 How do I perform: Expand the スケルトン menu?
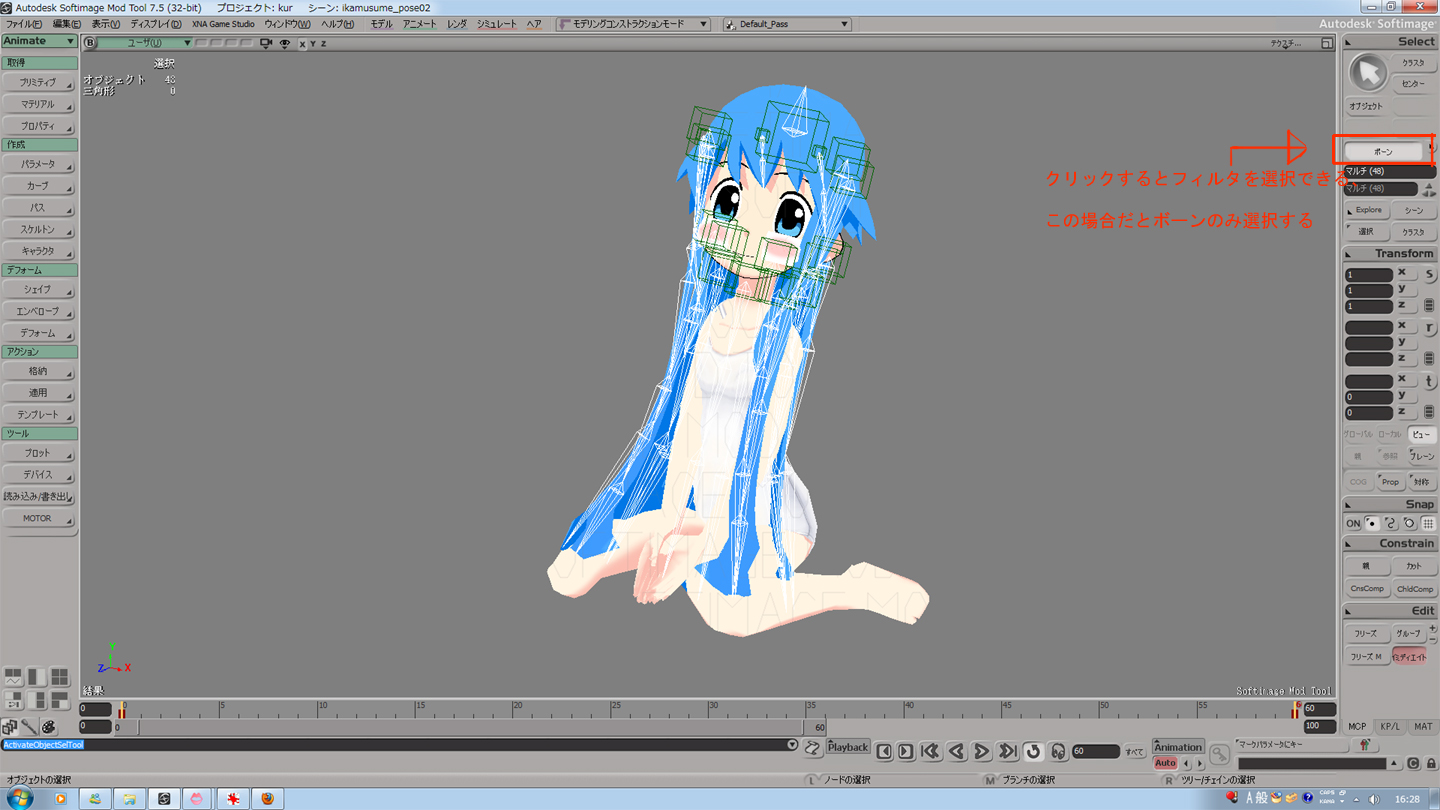coord(38,229)
